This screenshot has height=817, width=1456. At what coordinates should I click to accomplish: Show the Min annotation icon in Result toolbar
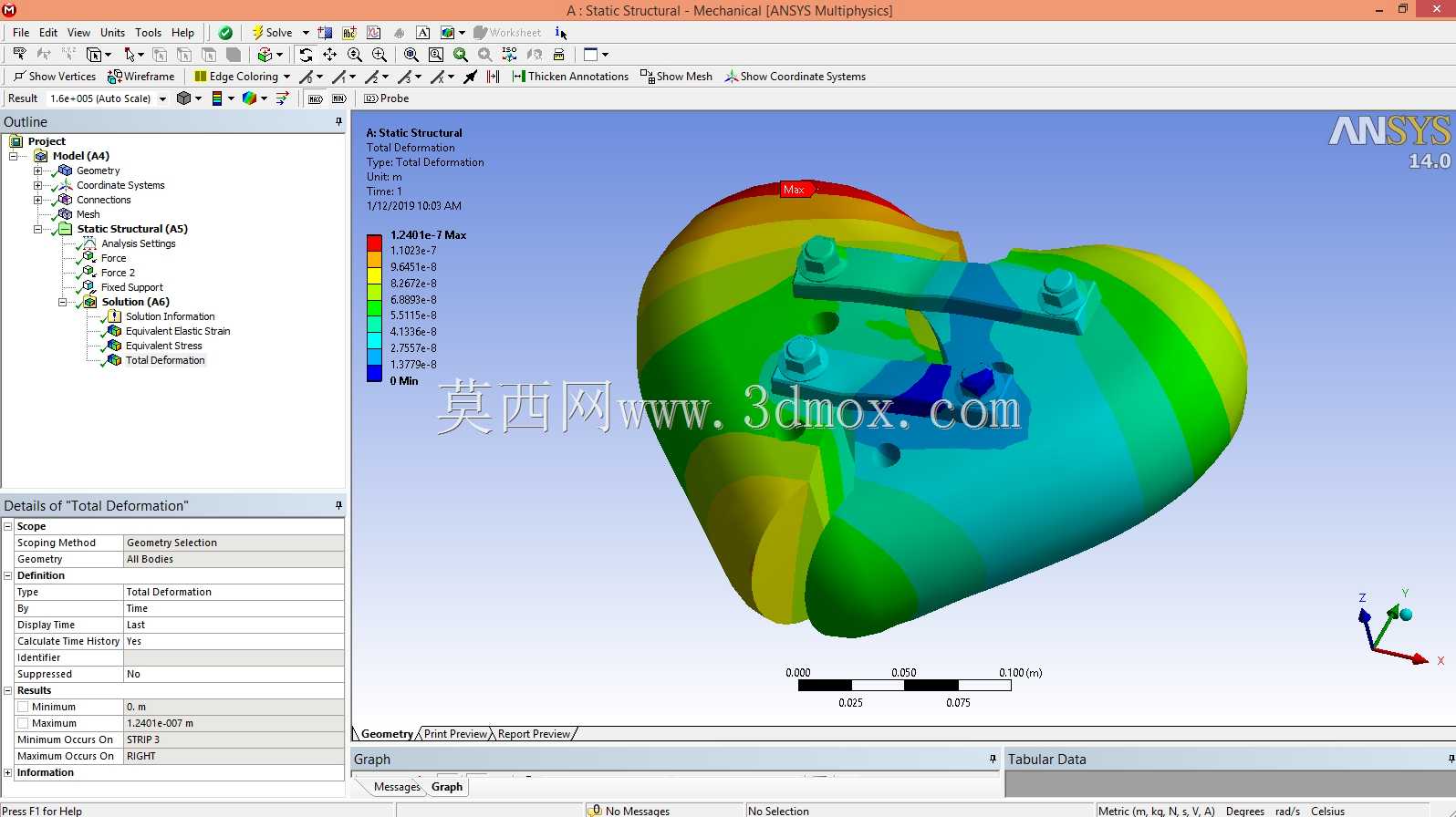pyautogui.click(x=339, y=98)
